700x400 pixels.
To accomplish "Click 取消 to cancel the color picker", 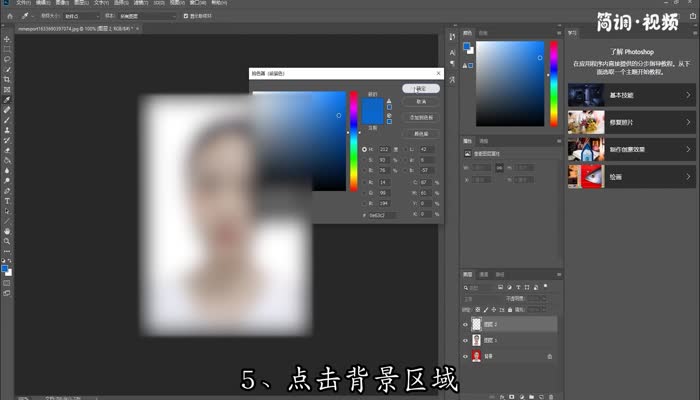I will pyautogui.click(x=421, y=101).
